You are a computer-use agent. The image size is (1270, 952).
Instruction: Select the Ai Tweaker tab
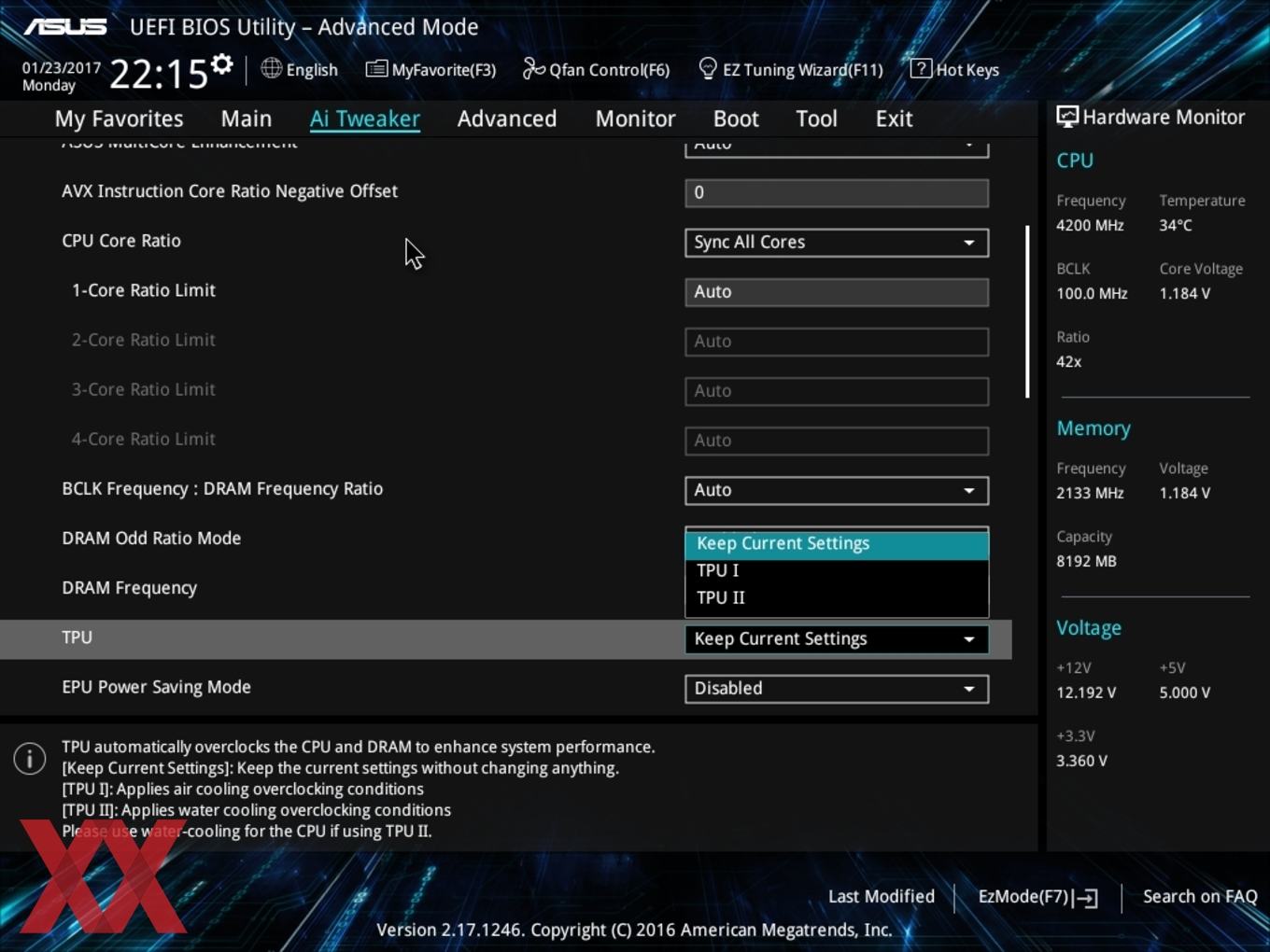364,119
